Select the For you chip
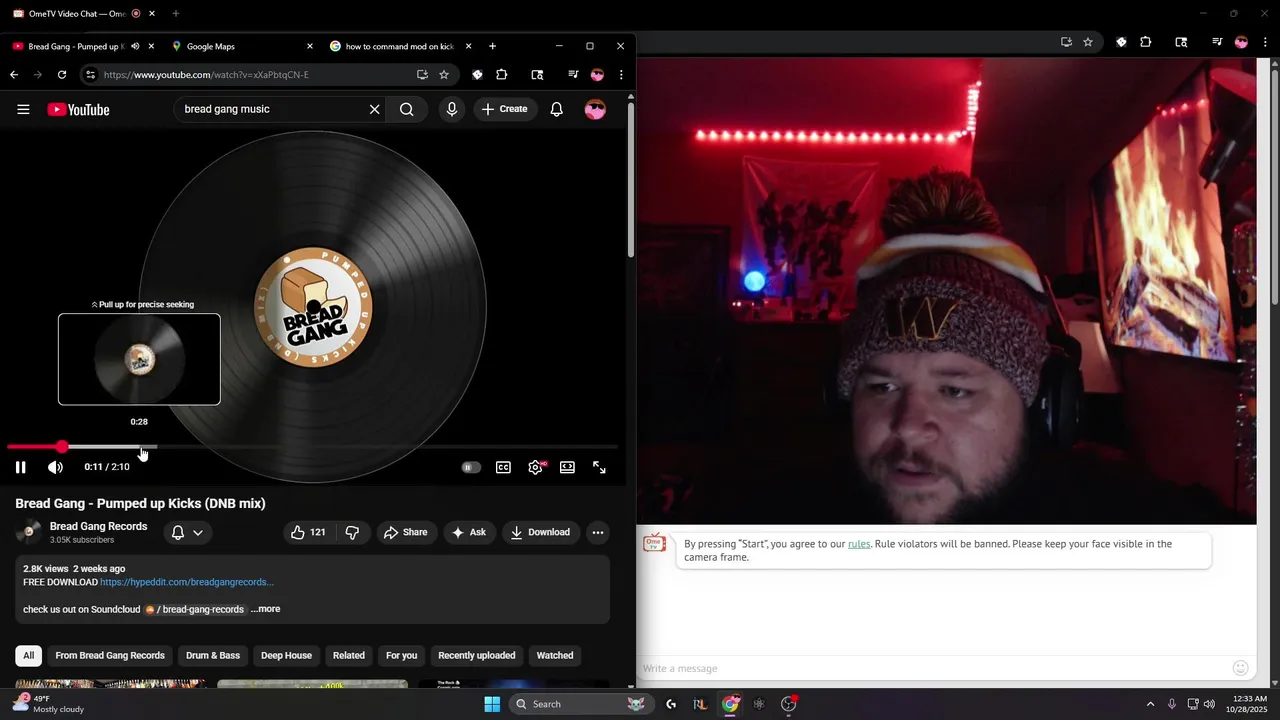Viewport: 1280px width, 720px height. (401, 656)
